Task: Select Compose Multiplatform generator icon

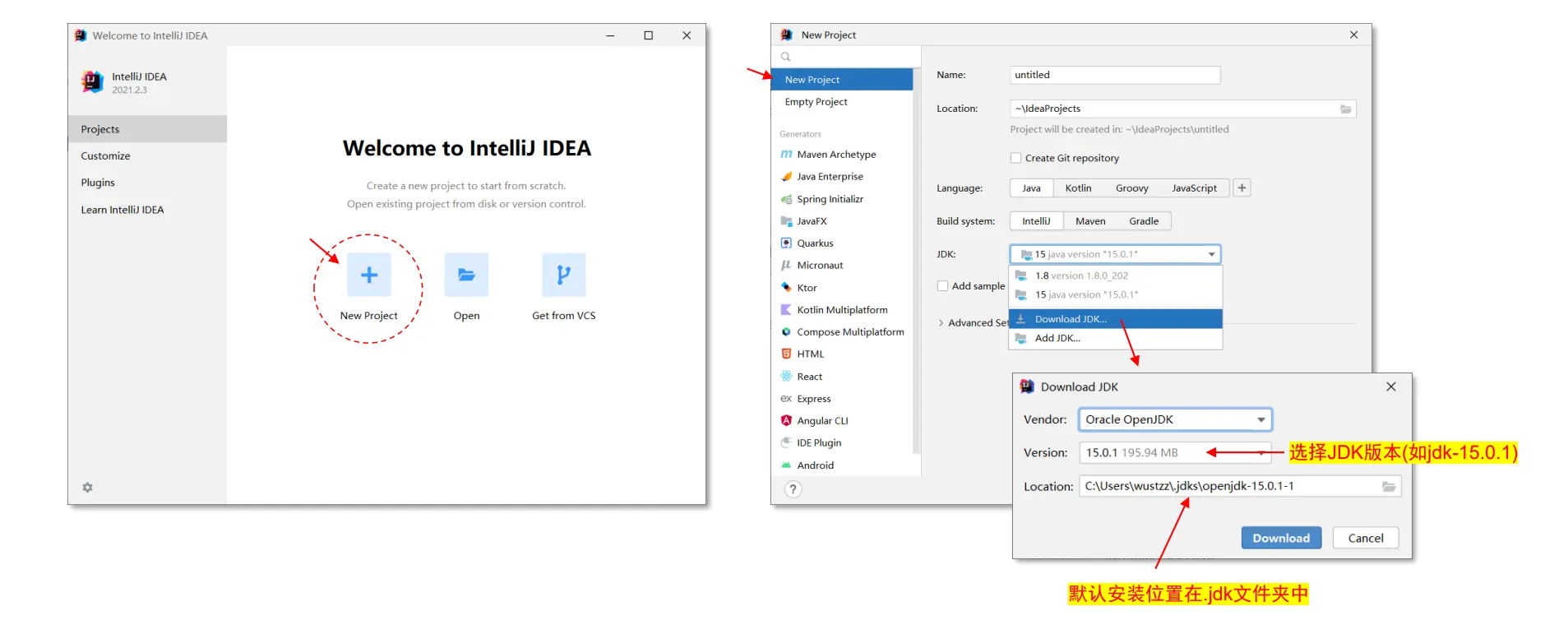Action: click(x=786, y=332)
